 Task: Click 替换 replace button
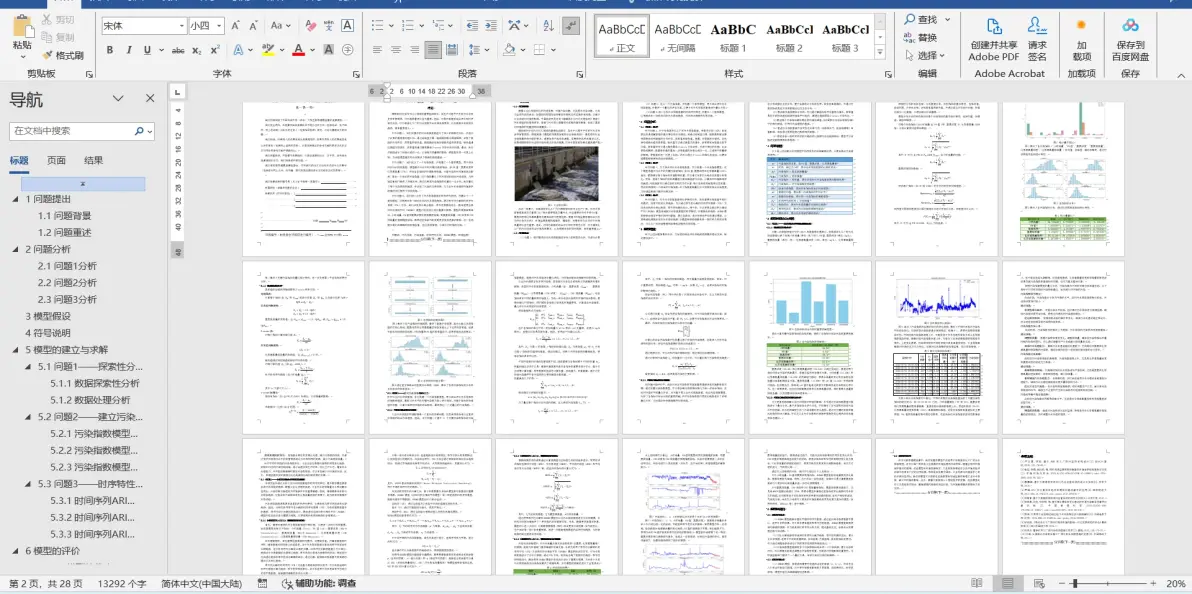(921, 37)
